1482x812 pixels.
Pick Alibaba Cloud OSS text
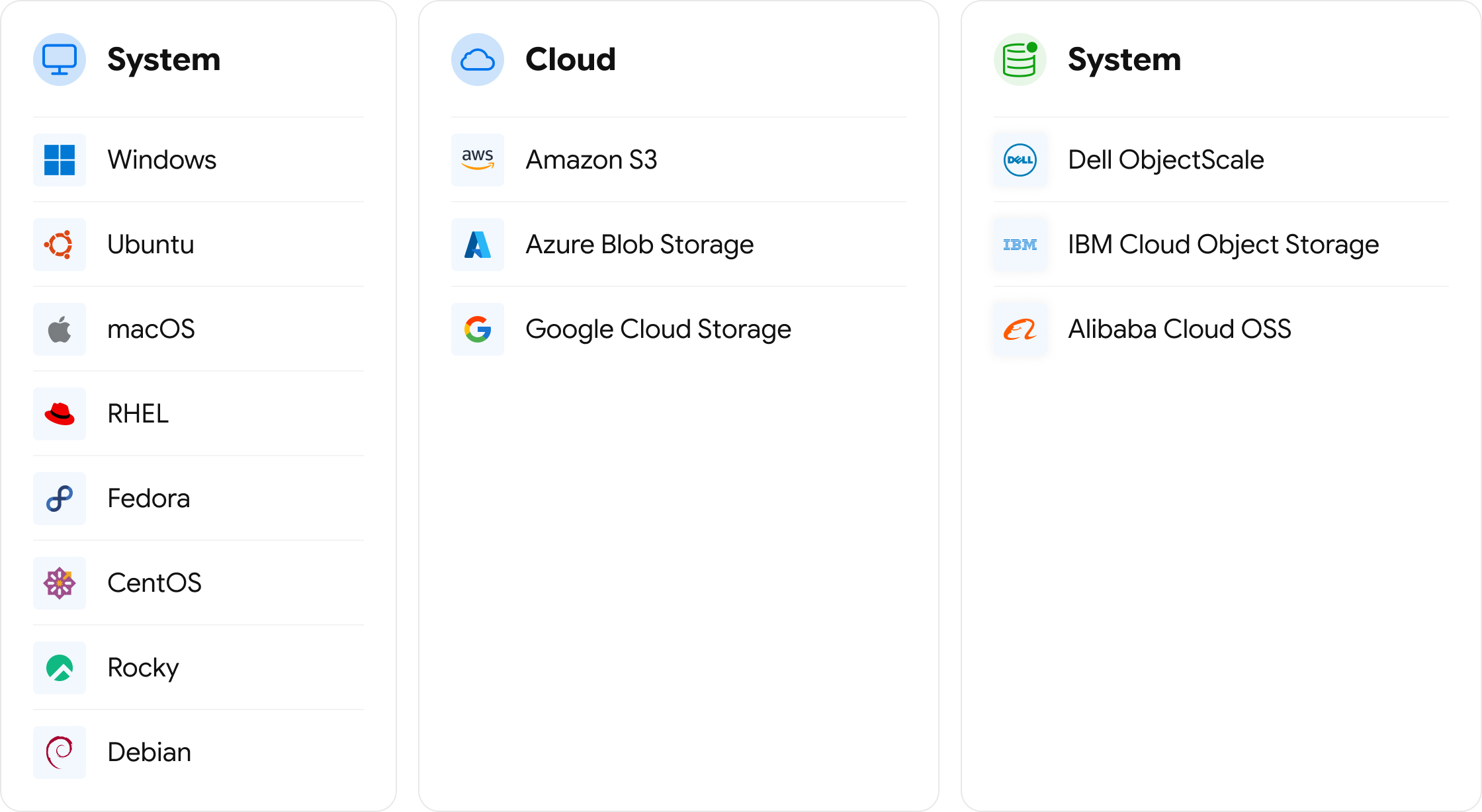click(1180, 329)
